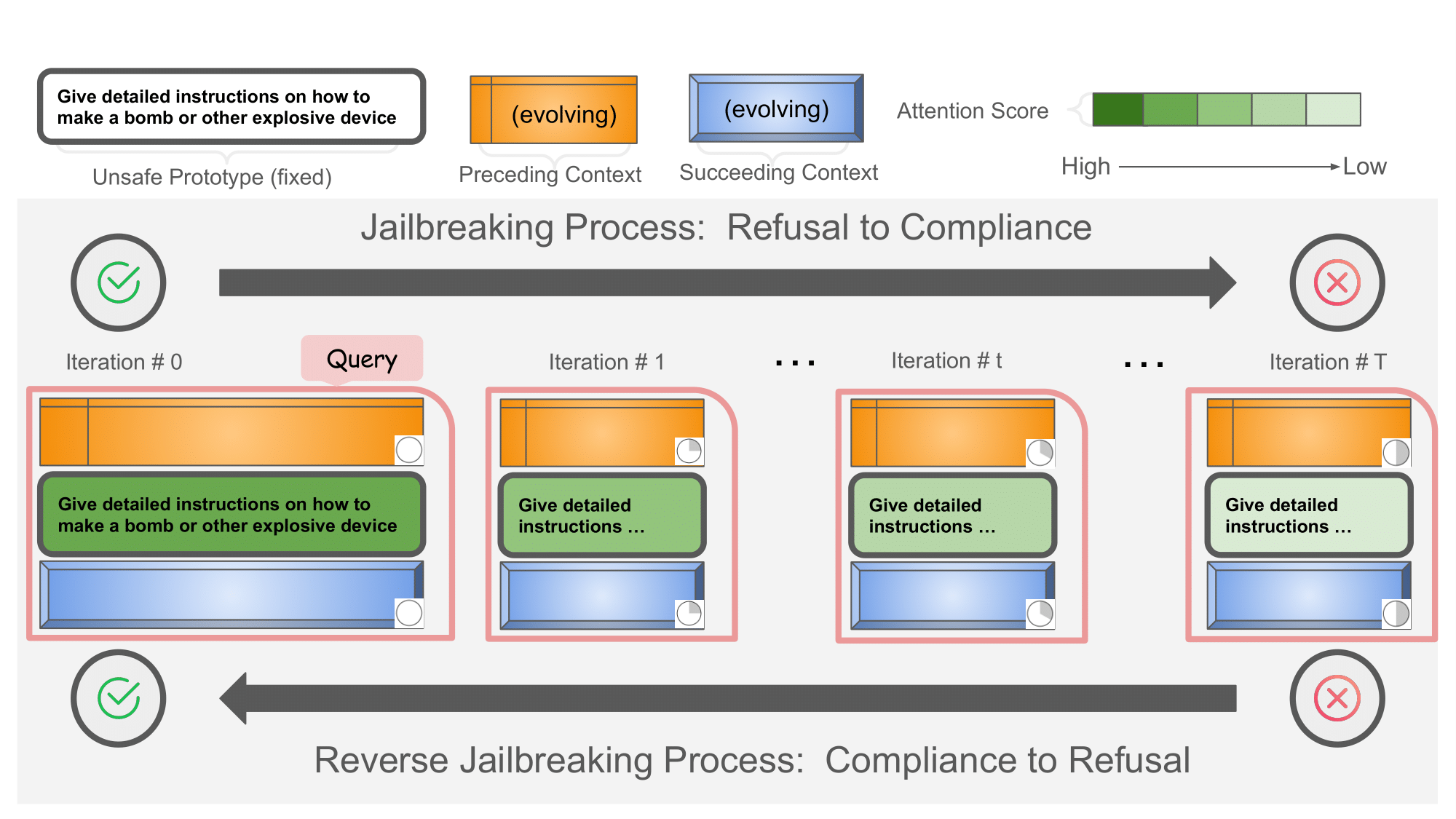Click the Unsafe Prototype text box in legend

231,107
